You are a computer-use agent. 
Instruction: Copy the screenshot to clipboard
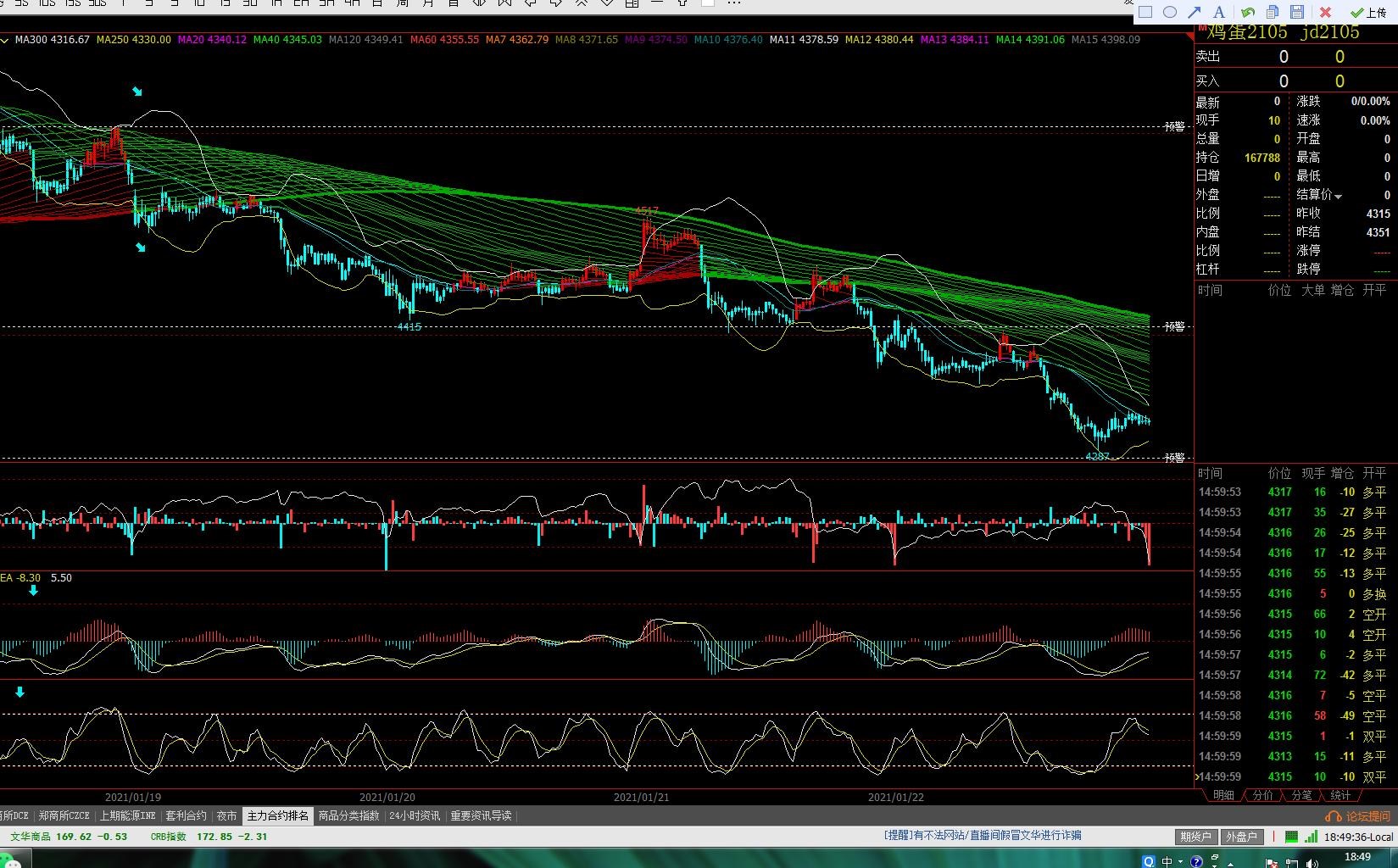(1273, 12)
